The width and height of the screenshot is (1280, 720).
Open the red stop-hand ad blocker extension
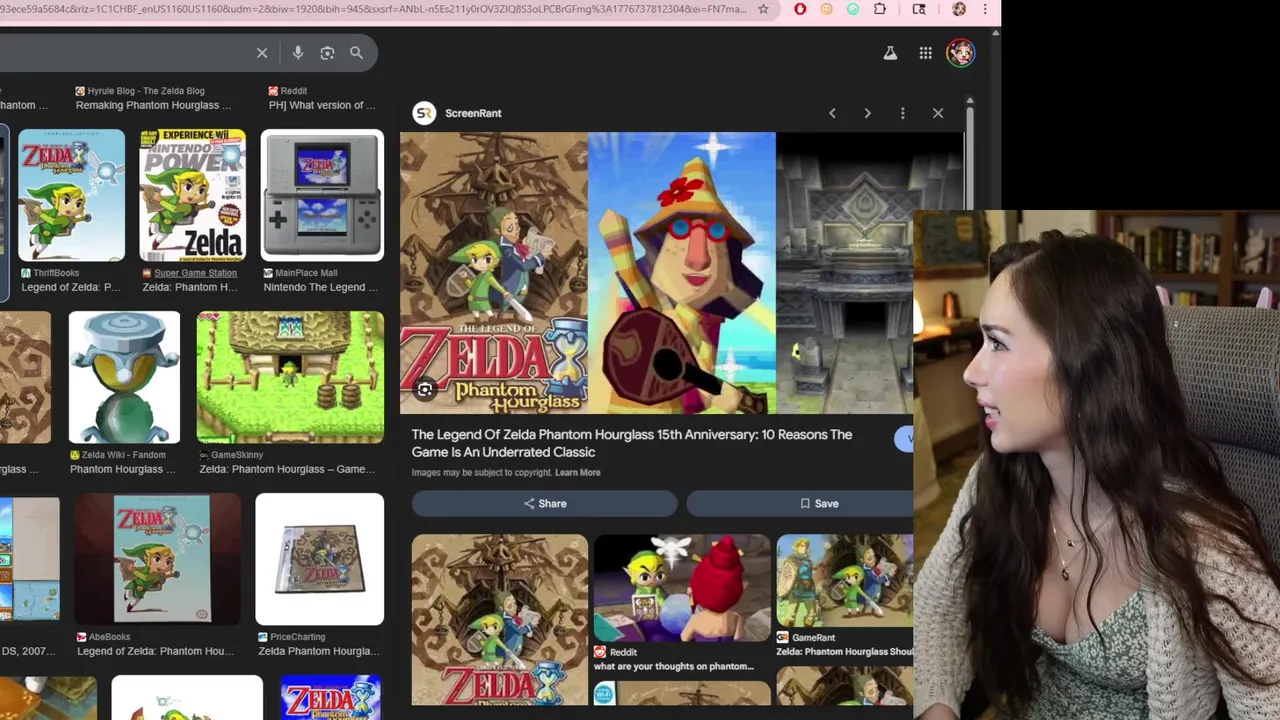800,9
